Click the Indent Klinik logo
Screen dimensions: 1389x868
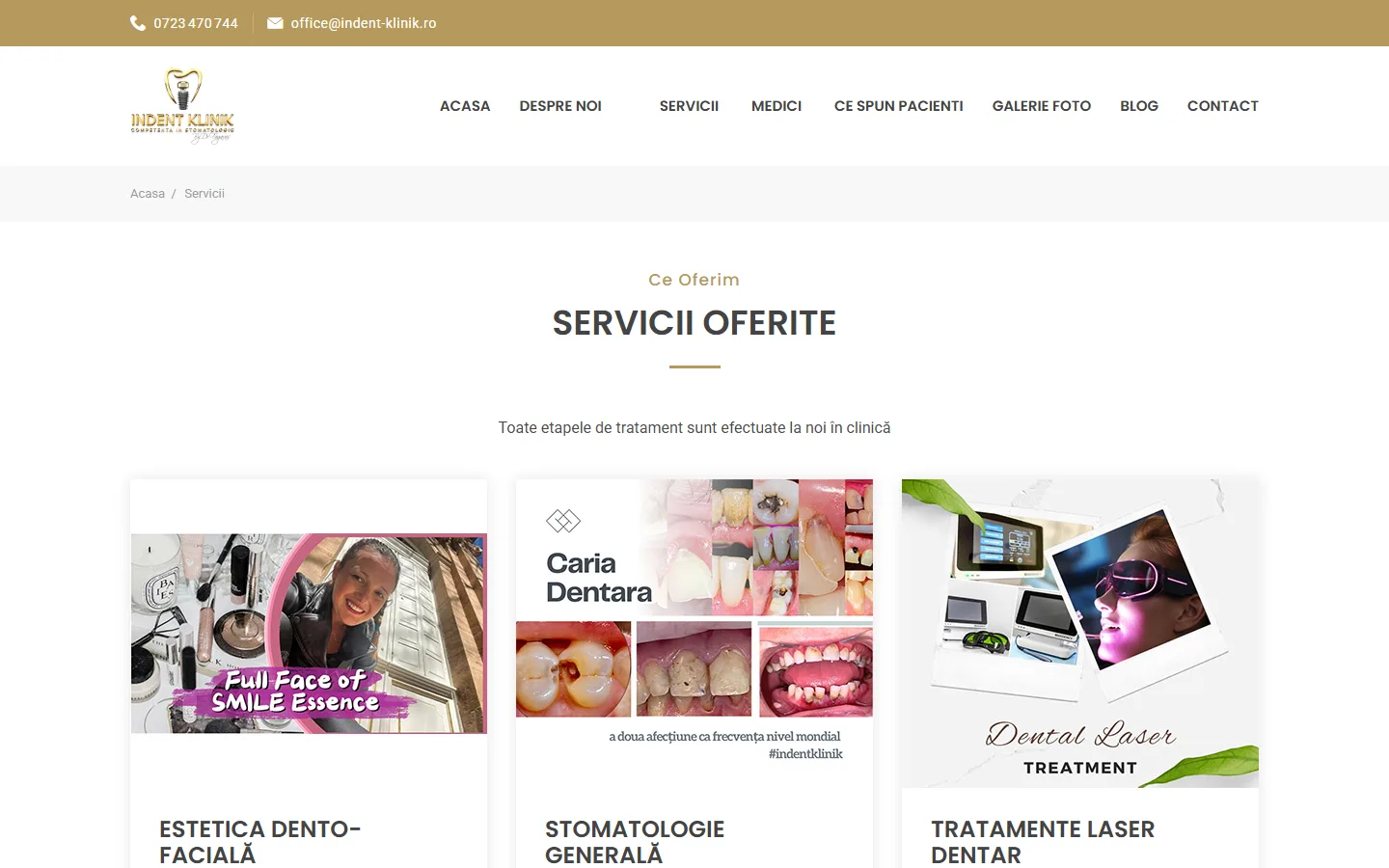coord(182,106)
